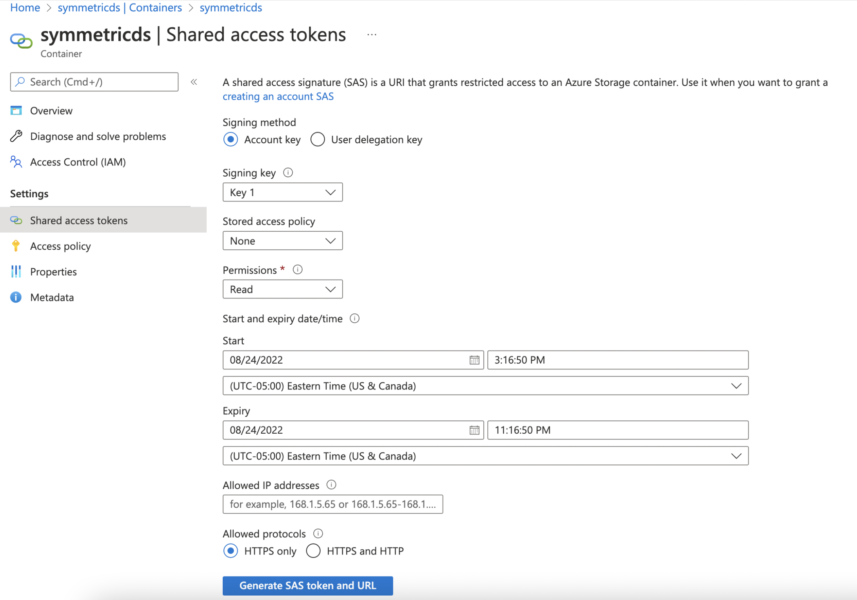Open the Start date calendar picker
The height and width of the screenshot is (600, 857).
click(474, 359)
